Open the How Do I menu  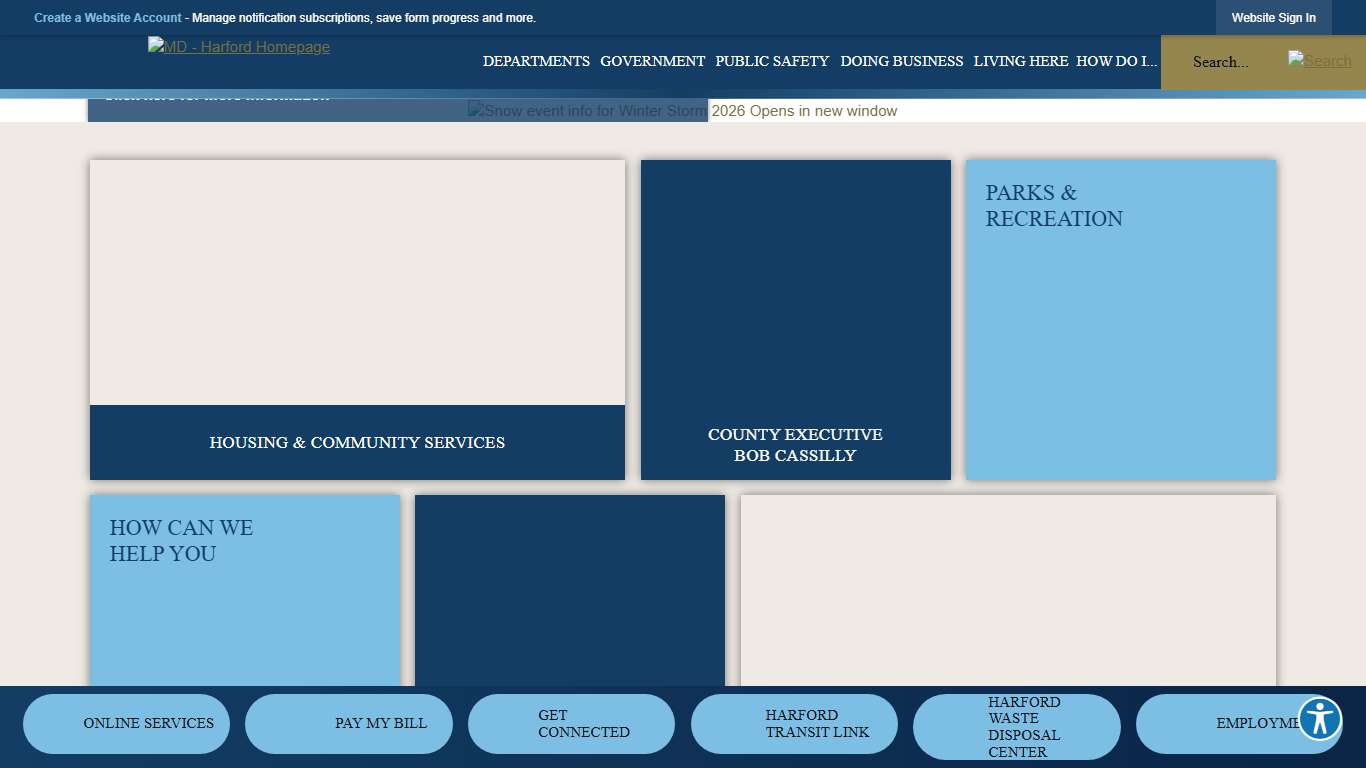pyautogui.click(x=1116, y=61)
